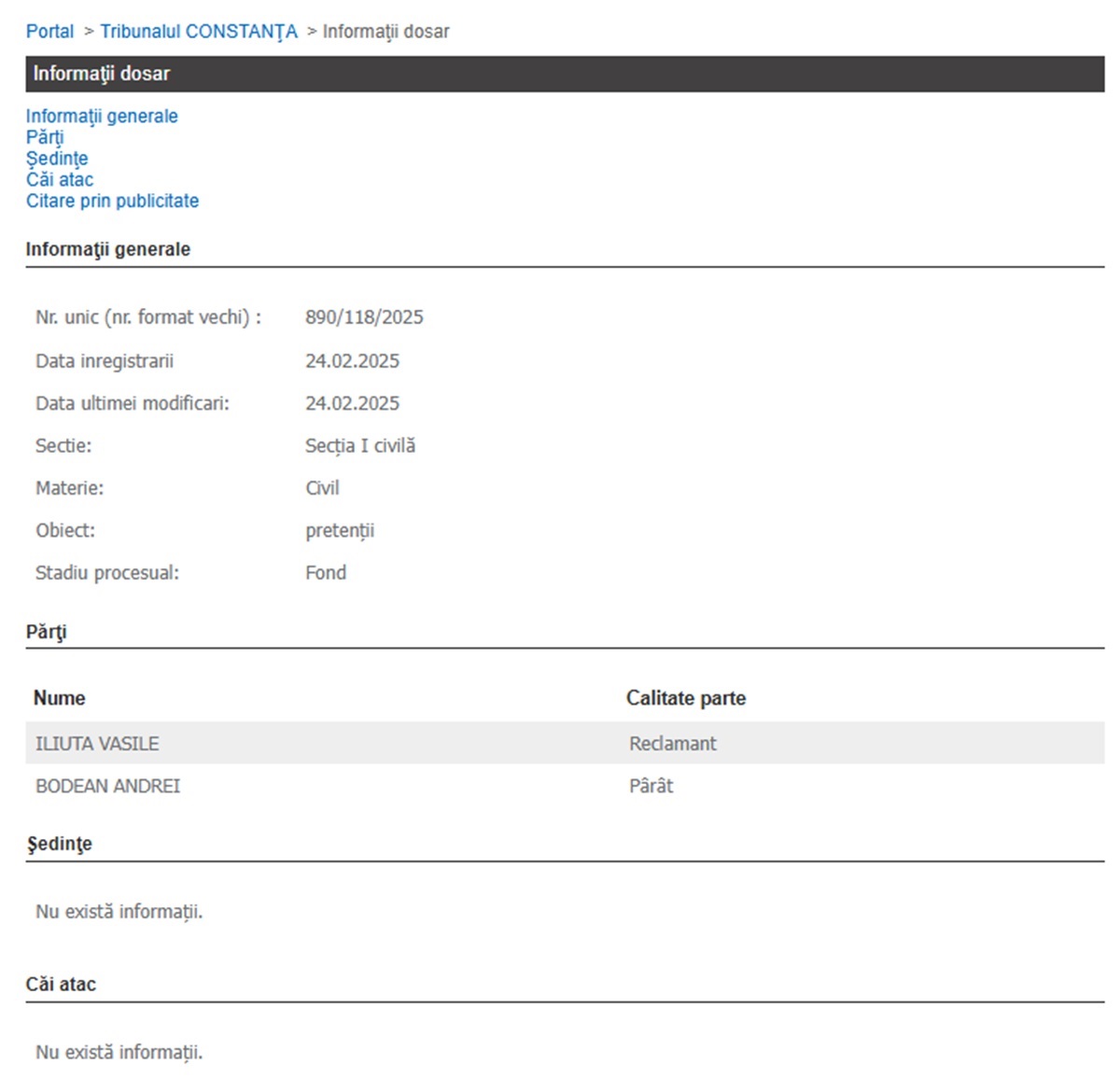Click the Materie label
The height and width of the screenshot is (1077, 1120).
[70, 488]
